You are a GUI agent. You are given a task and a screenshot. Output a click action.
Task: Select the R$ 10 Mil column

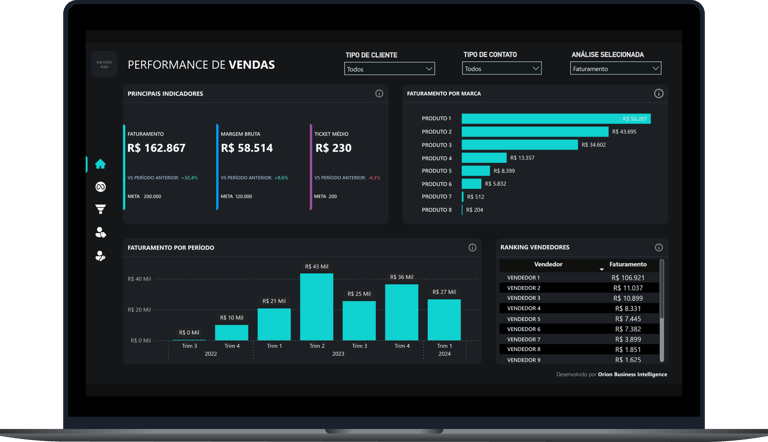(232, 333)
